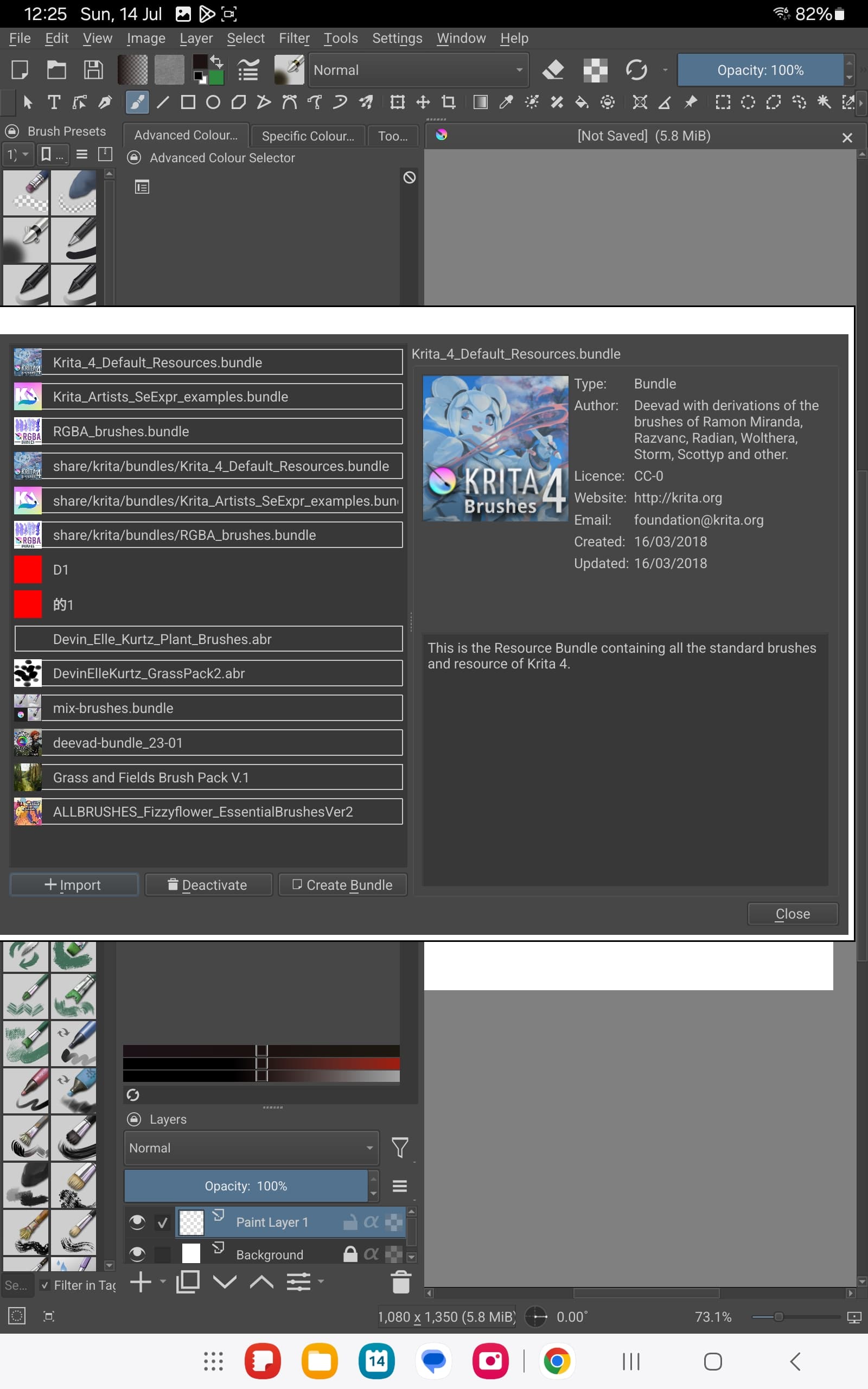Image resolution: width=868 pixels, height=1389 pixels.
Task: Toggle alpha lock on the Background layer
Action: pos(372,1253)
